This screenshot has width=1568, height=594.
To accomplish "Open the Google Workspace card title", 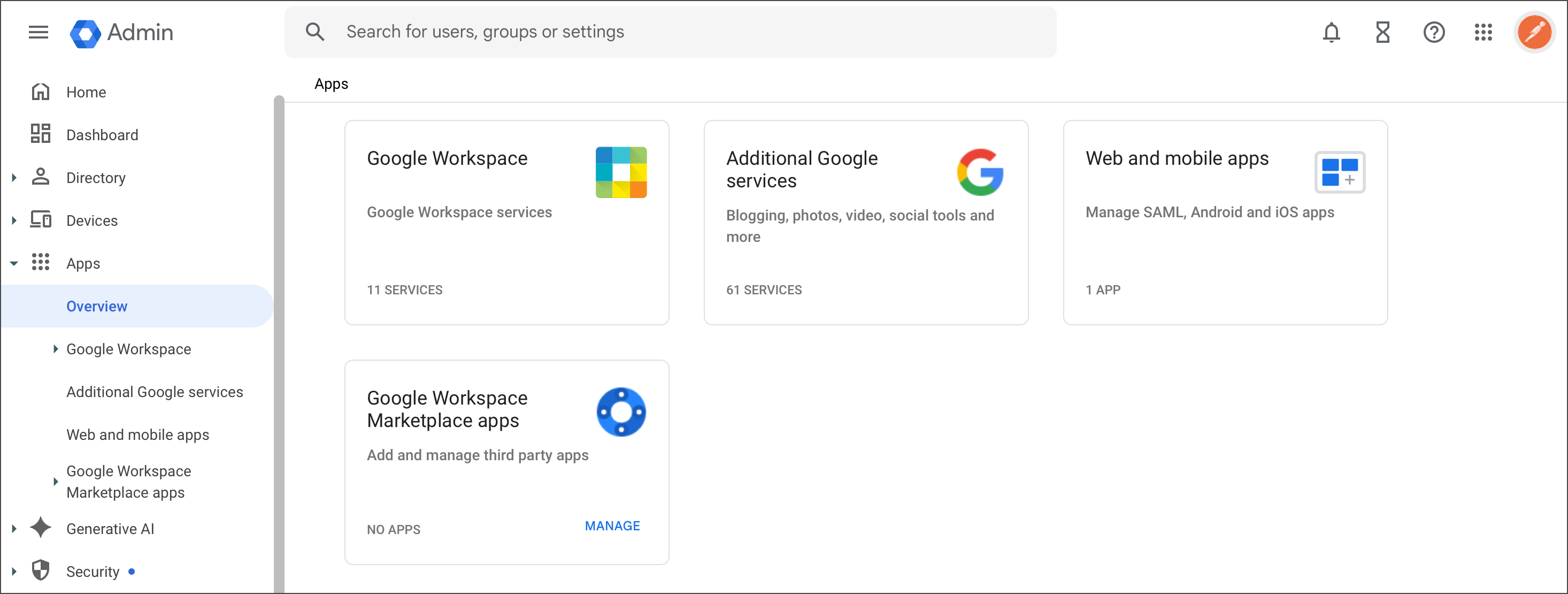I will (447, 158).
